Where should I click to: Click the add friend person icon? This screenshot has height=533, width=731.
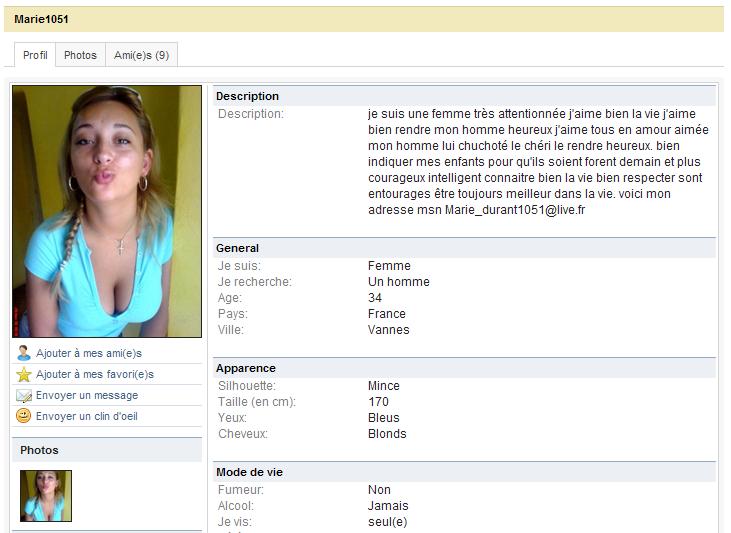(24, 353)
